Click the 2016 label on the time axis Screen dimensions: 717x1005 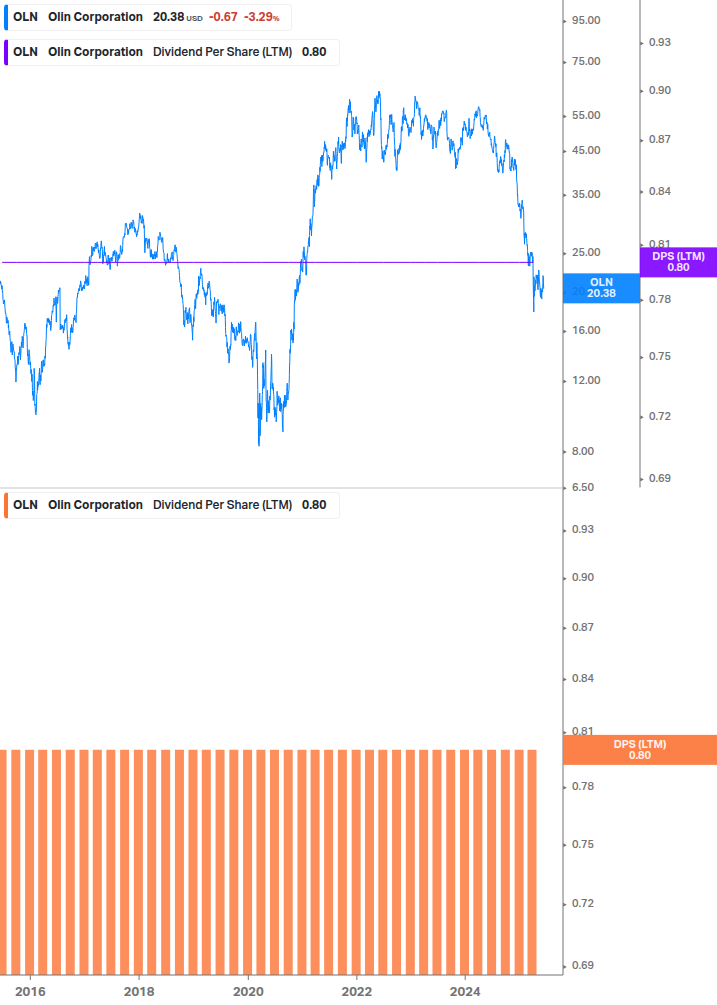click(x=30, y=992)
